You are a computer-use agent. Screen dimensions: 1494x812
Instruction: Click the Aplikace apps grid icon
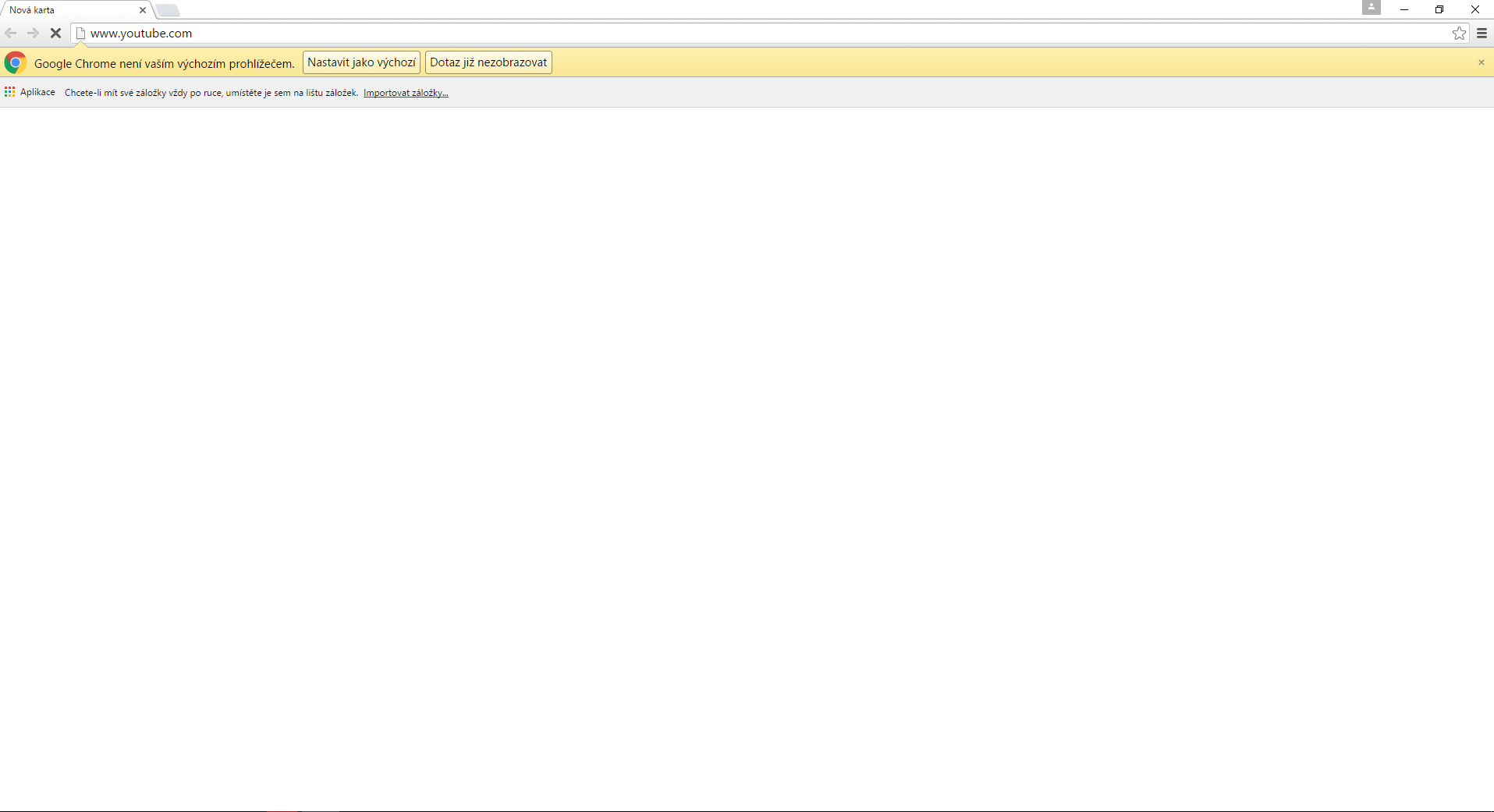[9, 91]
